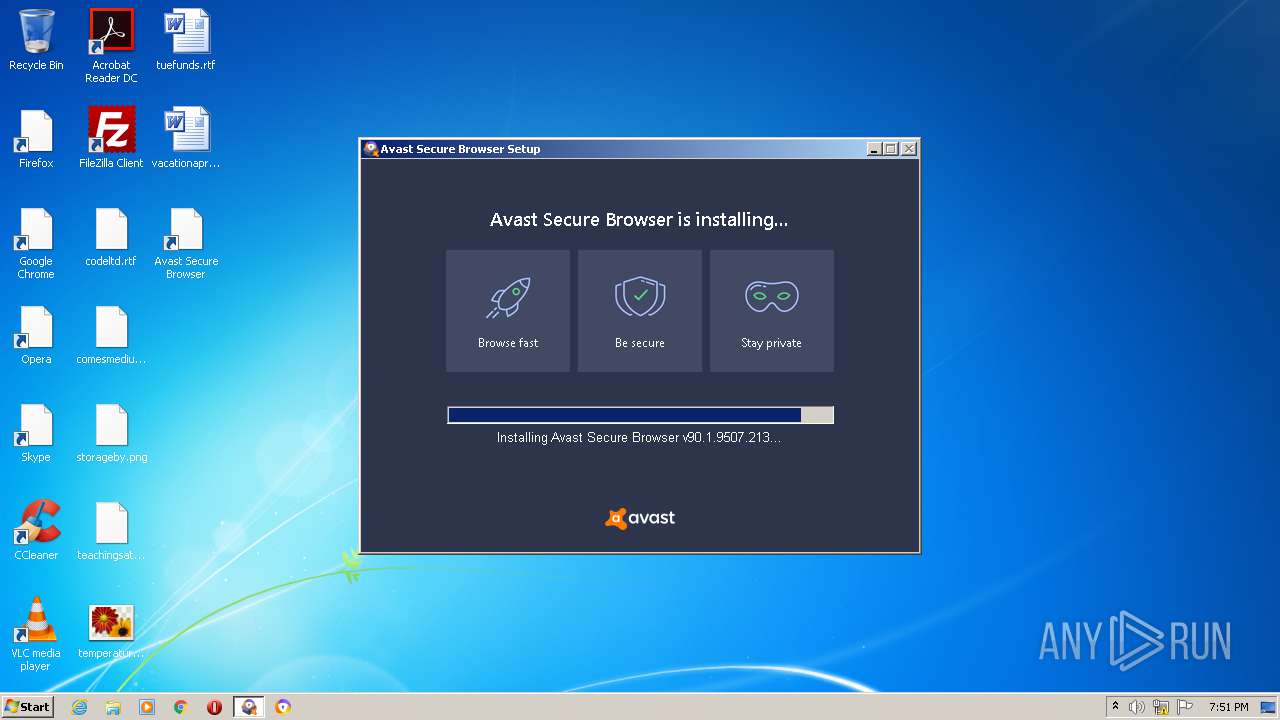Switch to Avast Setup taskbar button
The image size is (1280, 720).
[x=249, y=707]
